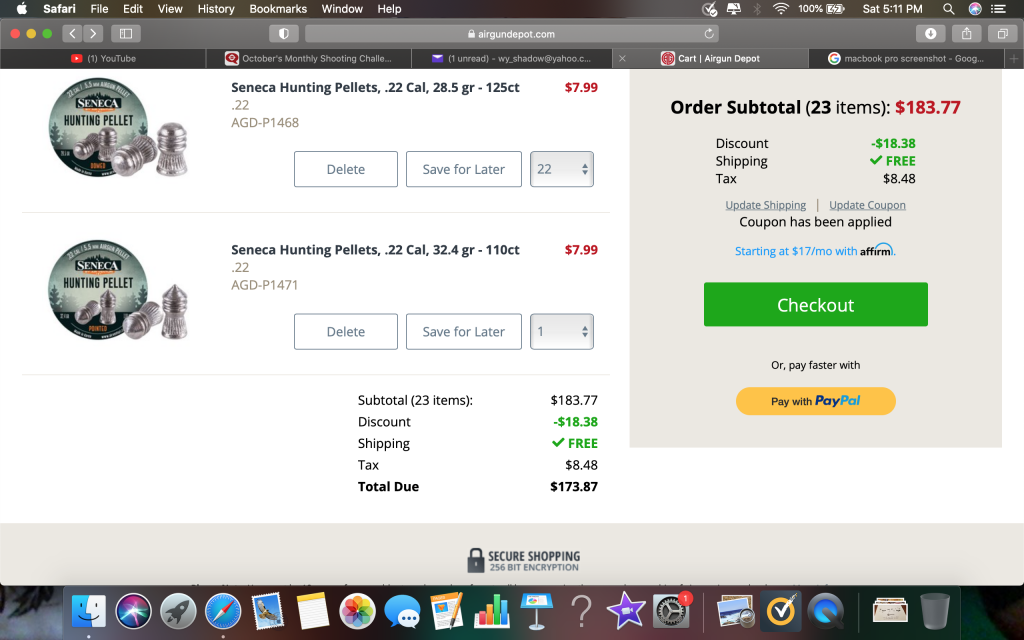
Task: Delete the 32.4 gr Seneca pellets
Action: coord(345,332)
